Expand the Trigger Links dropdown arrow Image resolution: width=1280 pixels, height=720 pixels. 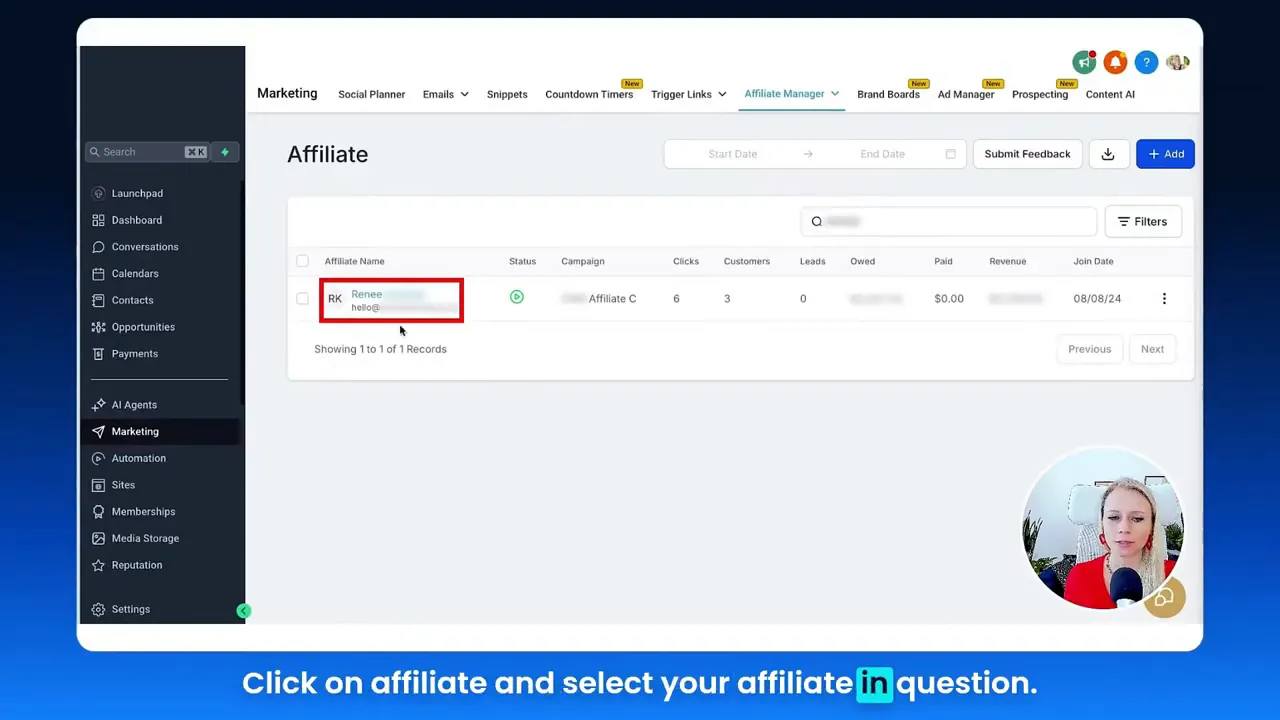(x=722, y=94)
